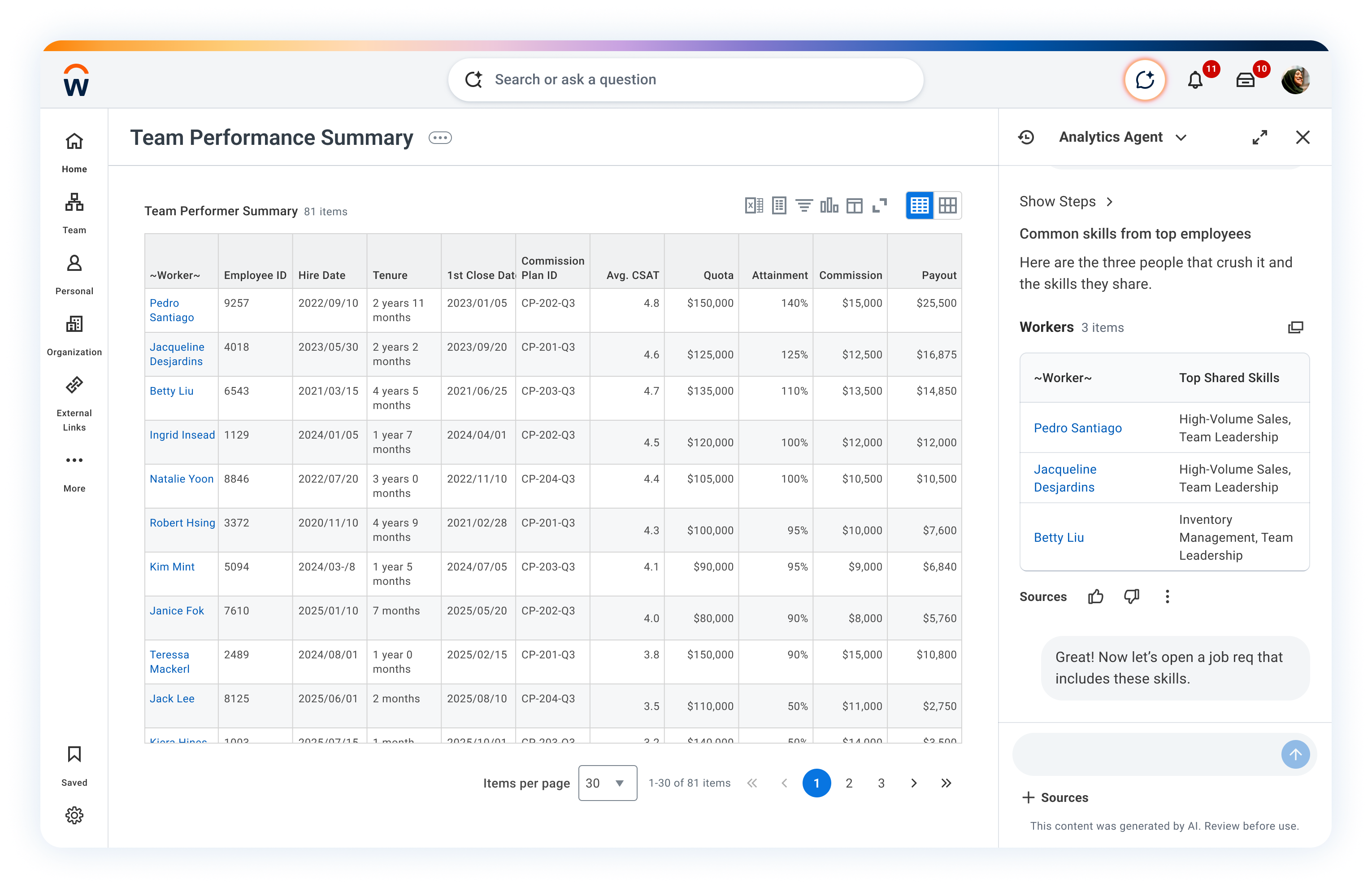Give thumbs down feedback
Viewport: 1372px width, 888px height.
coord(1132,596)
